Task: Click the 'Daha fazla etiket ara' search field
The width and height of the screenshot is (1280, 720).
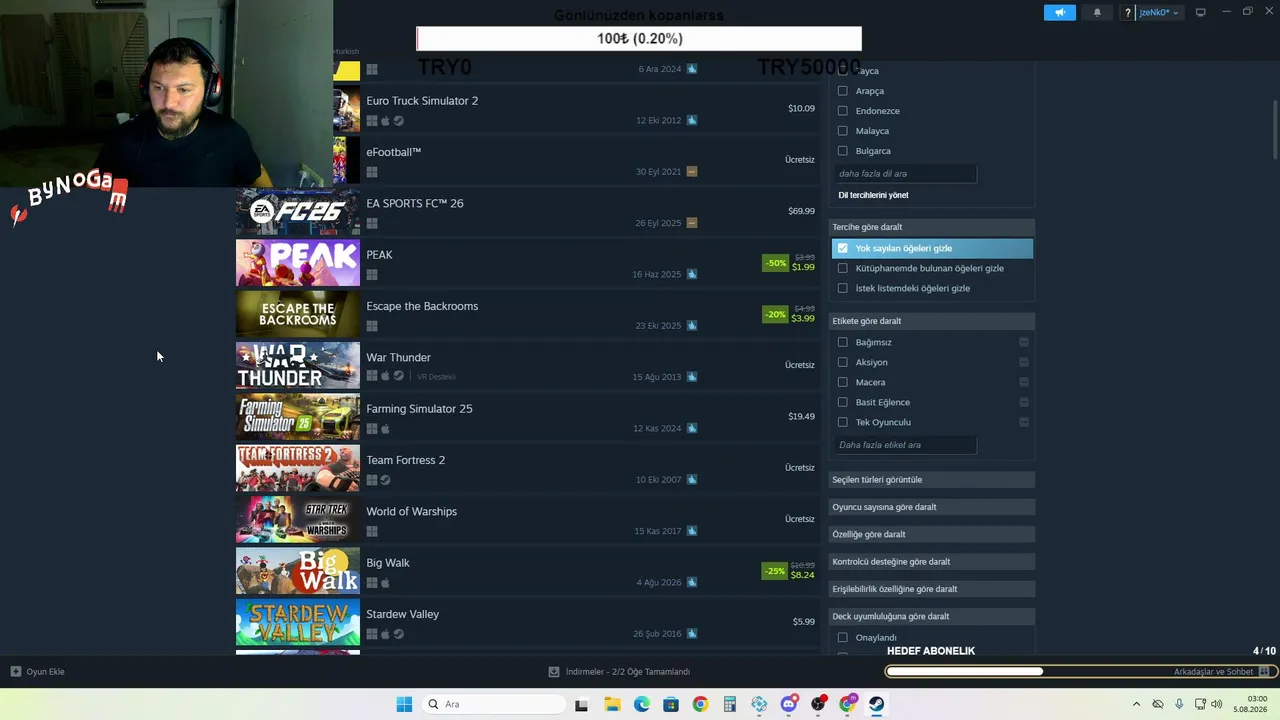Action: 905,445
